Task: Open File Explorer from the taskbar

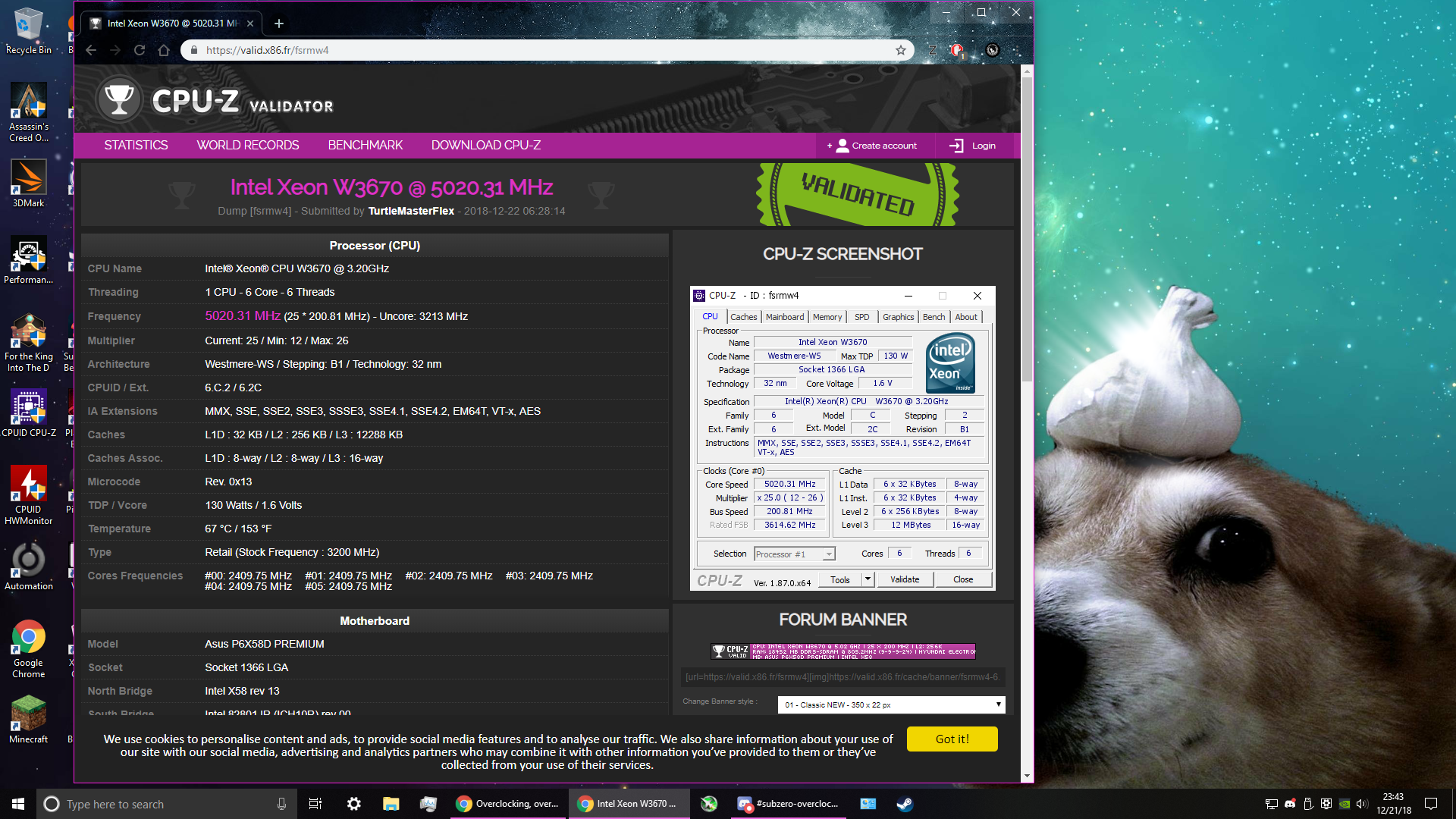Action: pyautogui.click(x=391, y=804)
